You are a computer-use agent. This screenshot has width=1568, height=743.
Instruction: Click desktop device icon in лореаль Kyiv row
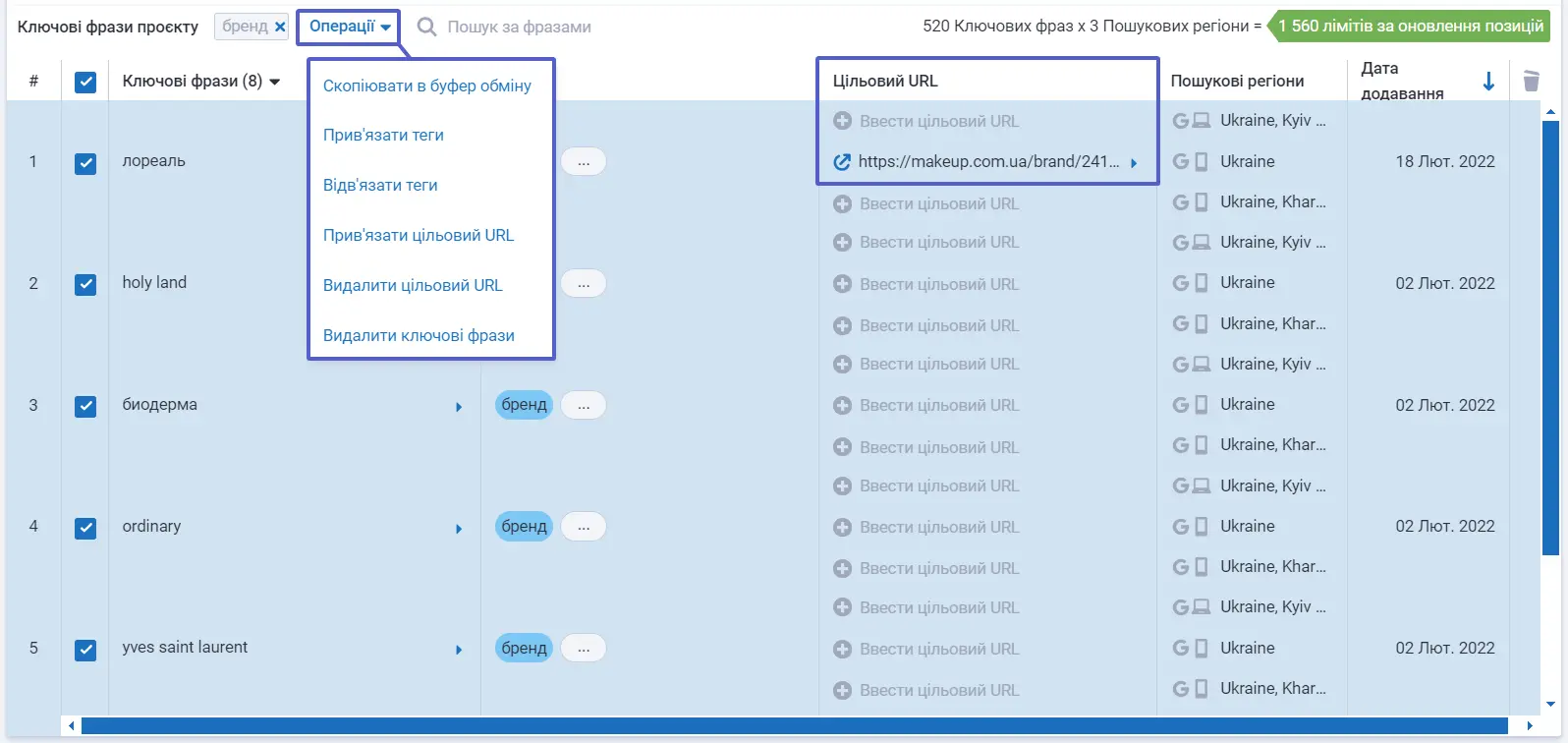(1202, 121)
